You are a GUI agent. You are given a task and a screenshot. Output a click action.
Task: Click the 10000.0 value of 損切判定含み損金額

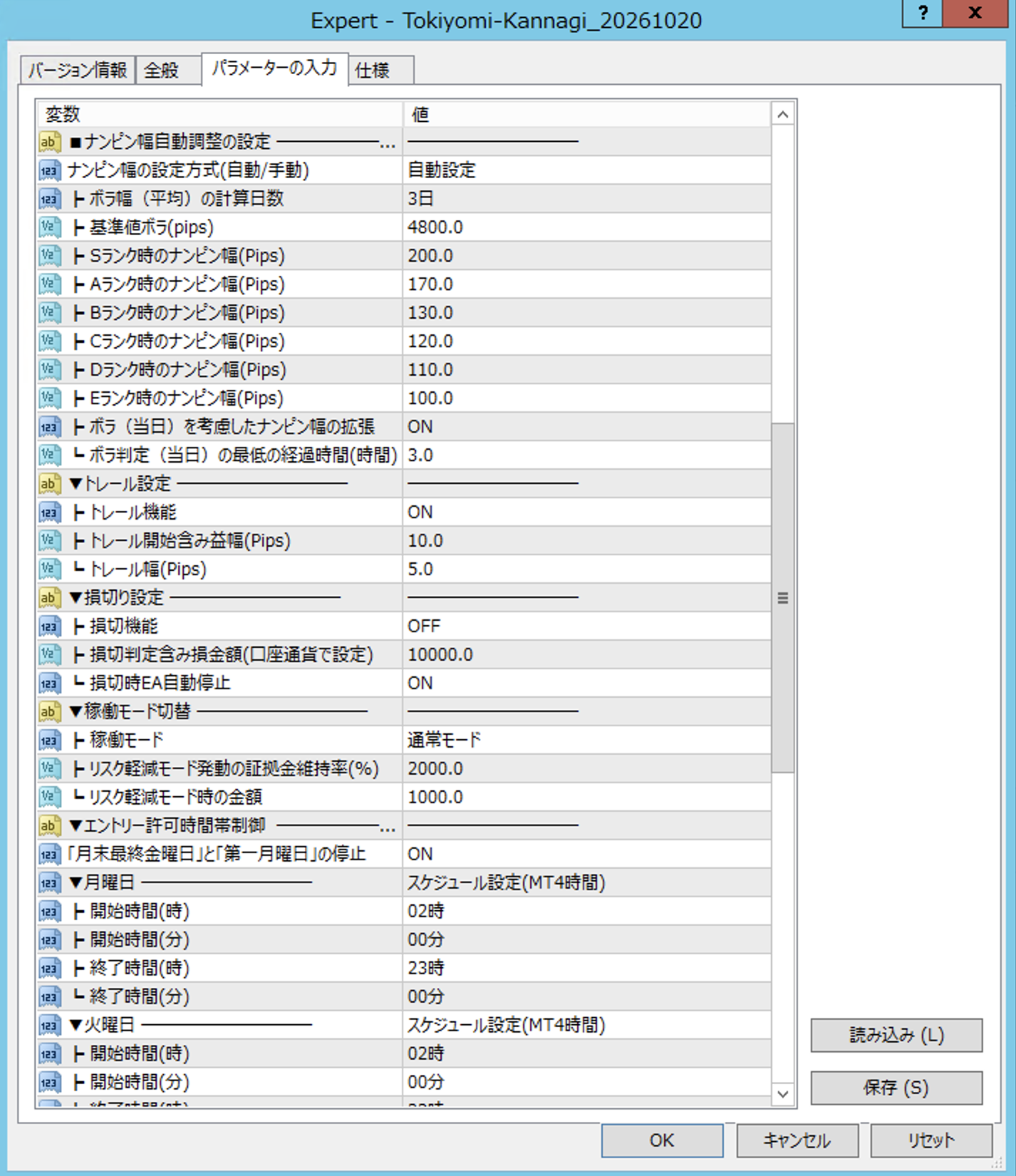[x=586, y=655]
